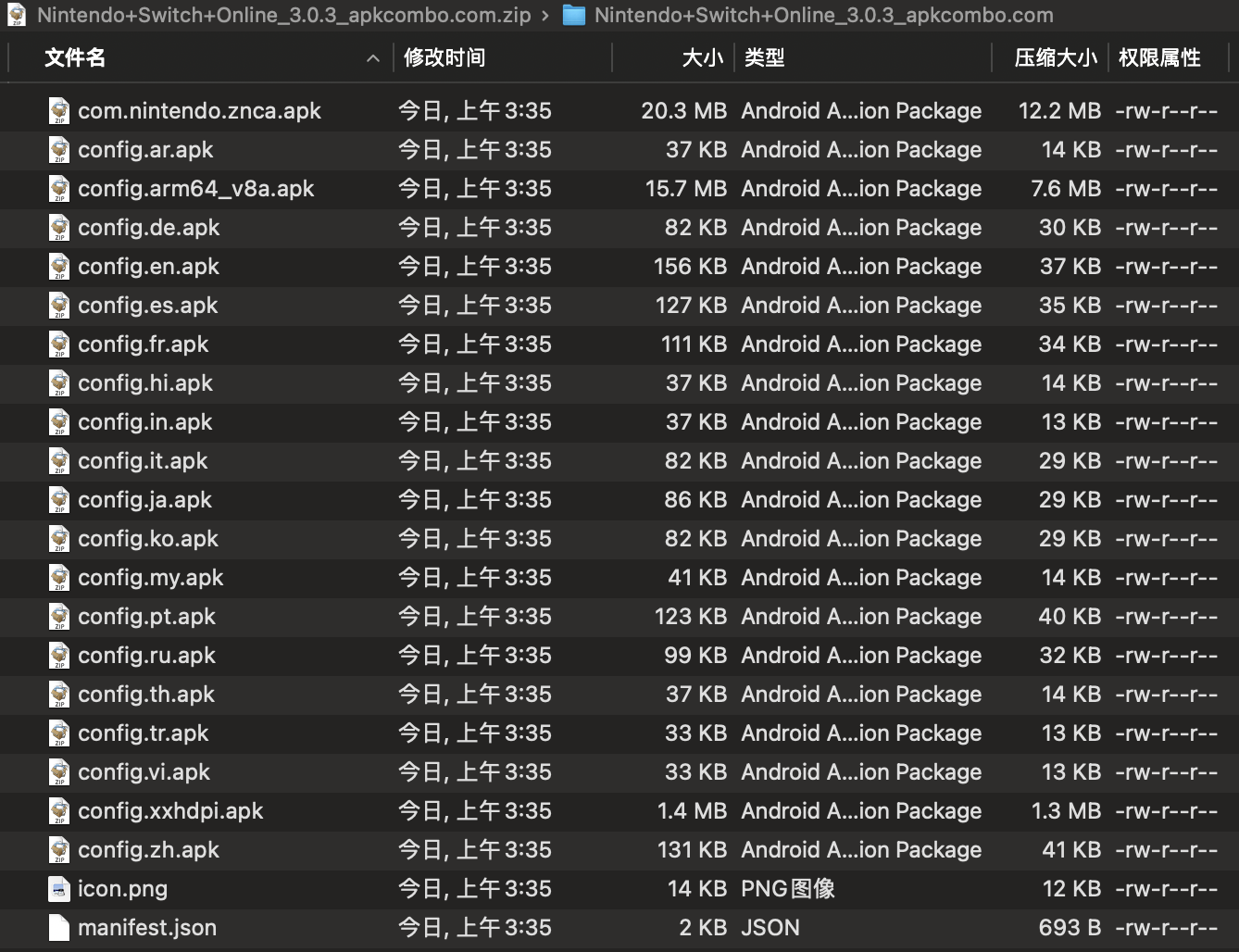The height and width of the screenshot is (952, 1239).
Task: Click the manifest.json document icon
Action: [59, 928]
